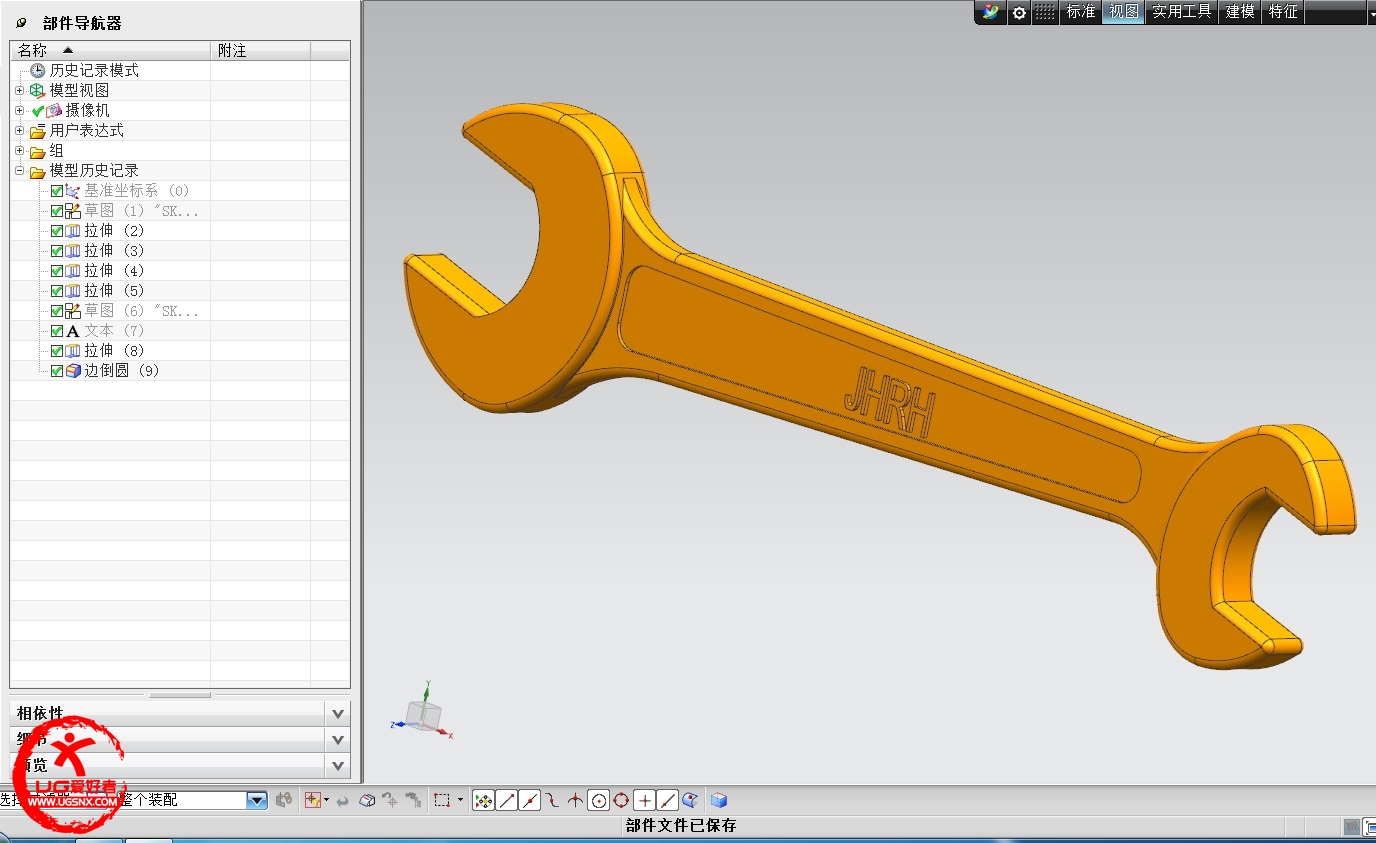Switch to the 建模 toolbar tab
This screenshot has width=1376, height=843.
[1240, 12]
